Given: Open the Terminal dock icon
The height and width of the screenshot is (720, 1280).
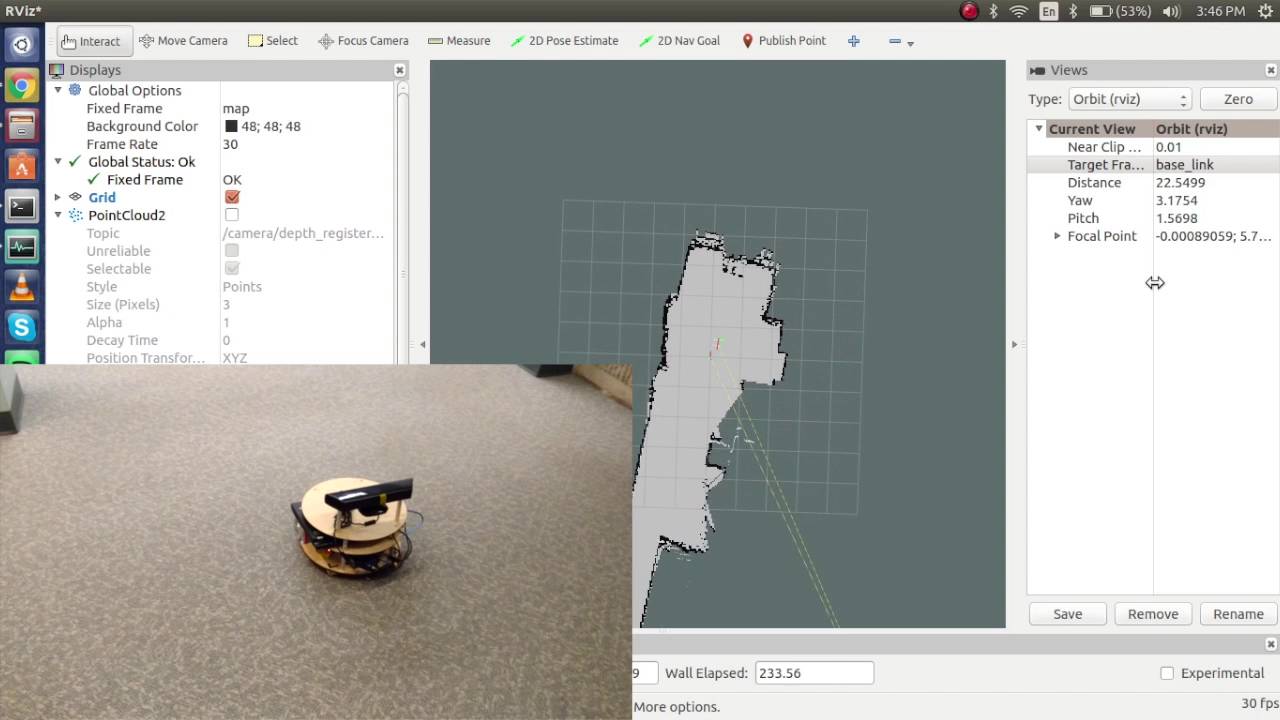Looking at the screenshot, I should 22,207.
